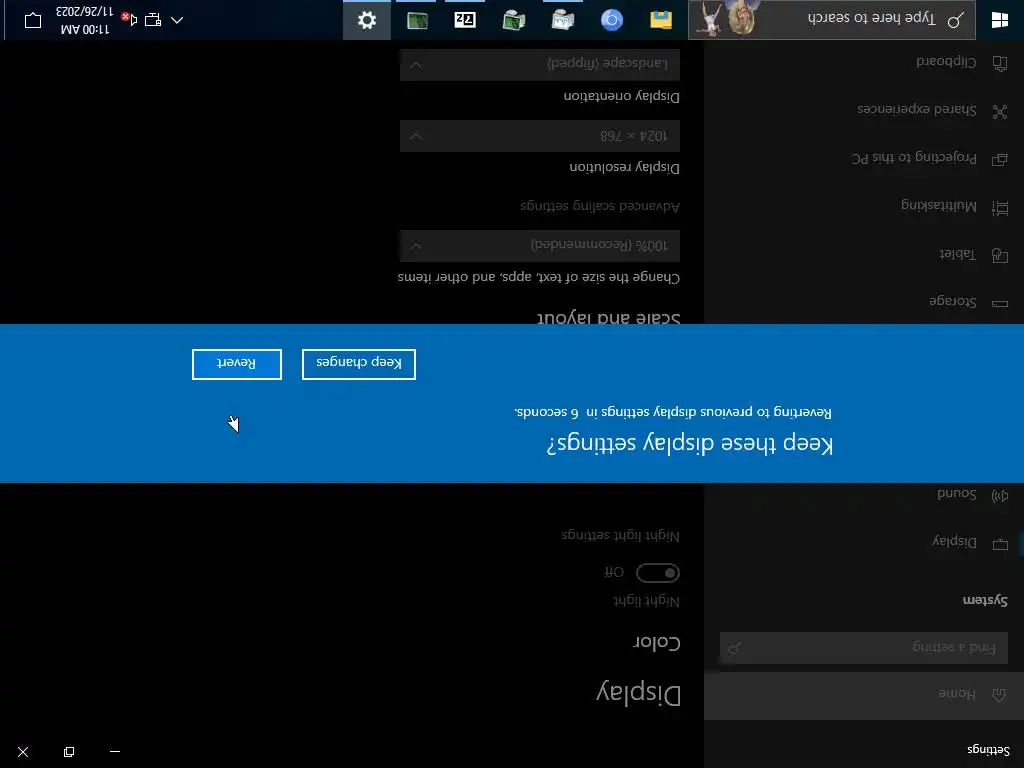Click the network tray icon
This screenshot has height=768, width=1024.
coord(153,20)
